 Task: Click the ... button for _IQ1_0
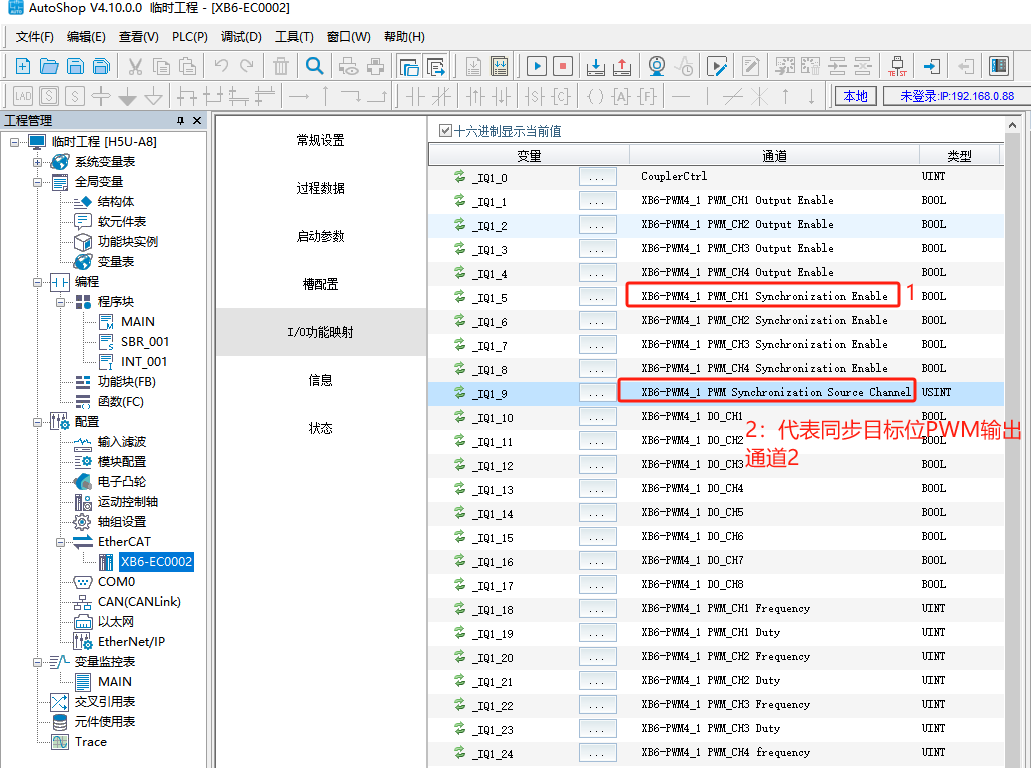[598, 178]
